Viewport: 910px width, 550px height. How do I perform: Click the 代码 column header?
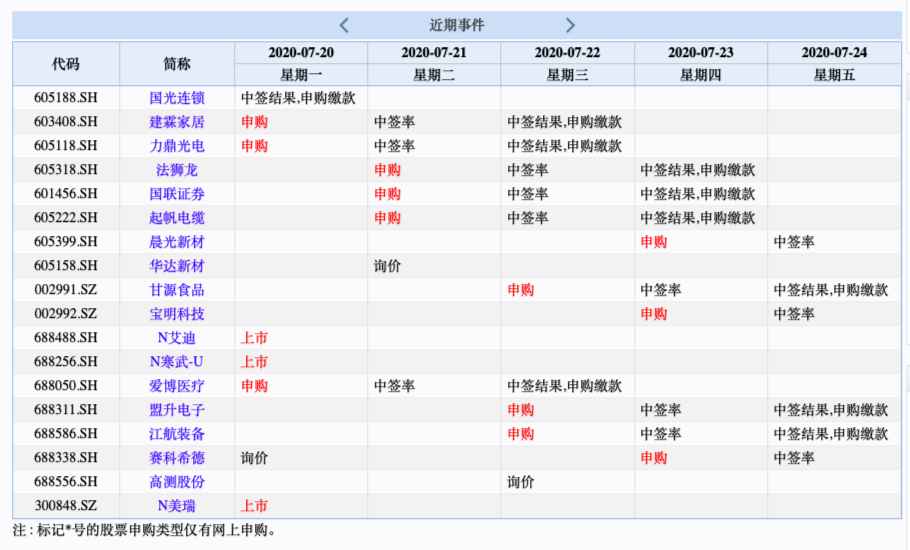point(66,63)
